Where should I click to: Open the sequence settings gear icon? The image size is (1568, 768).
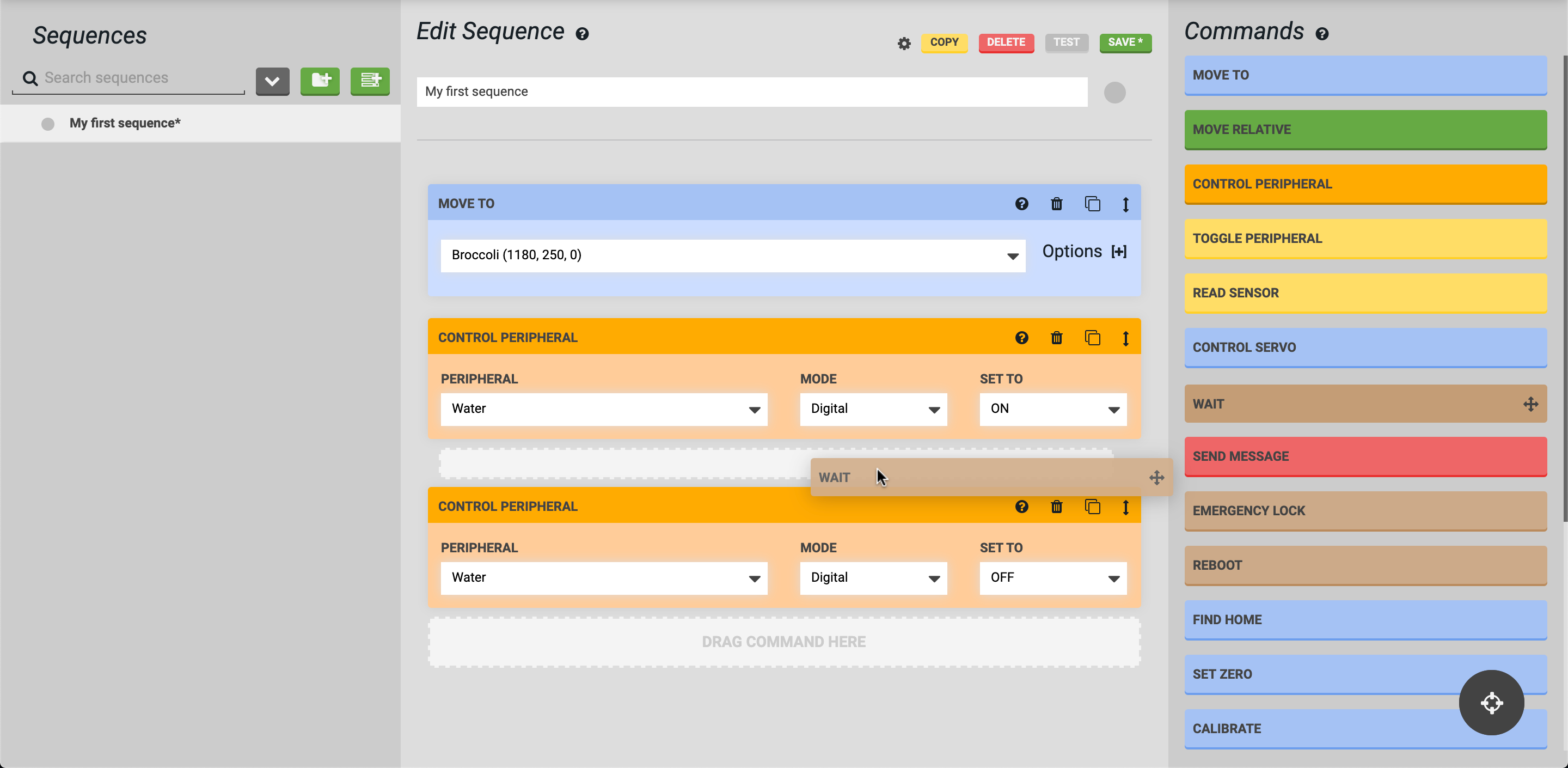click(x=904, y=43)
